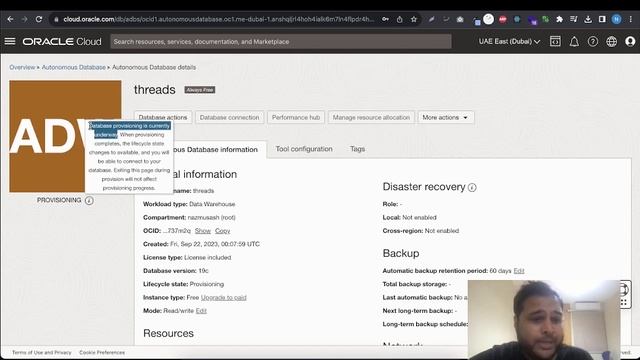The width and height of the screenshot is (640, 360).
Task: Click the Terms of Use and Privacy link
Action: [42, 352]
